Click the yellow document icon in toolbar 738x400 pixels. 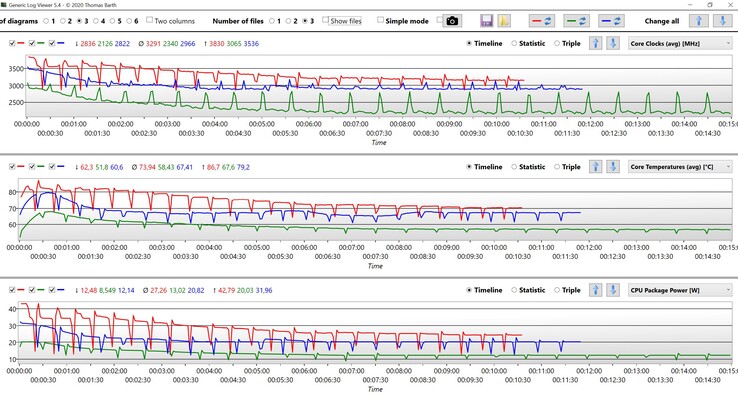point(504,21)
